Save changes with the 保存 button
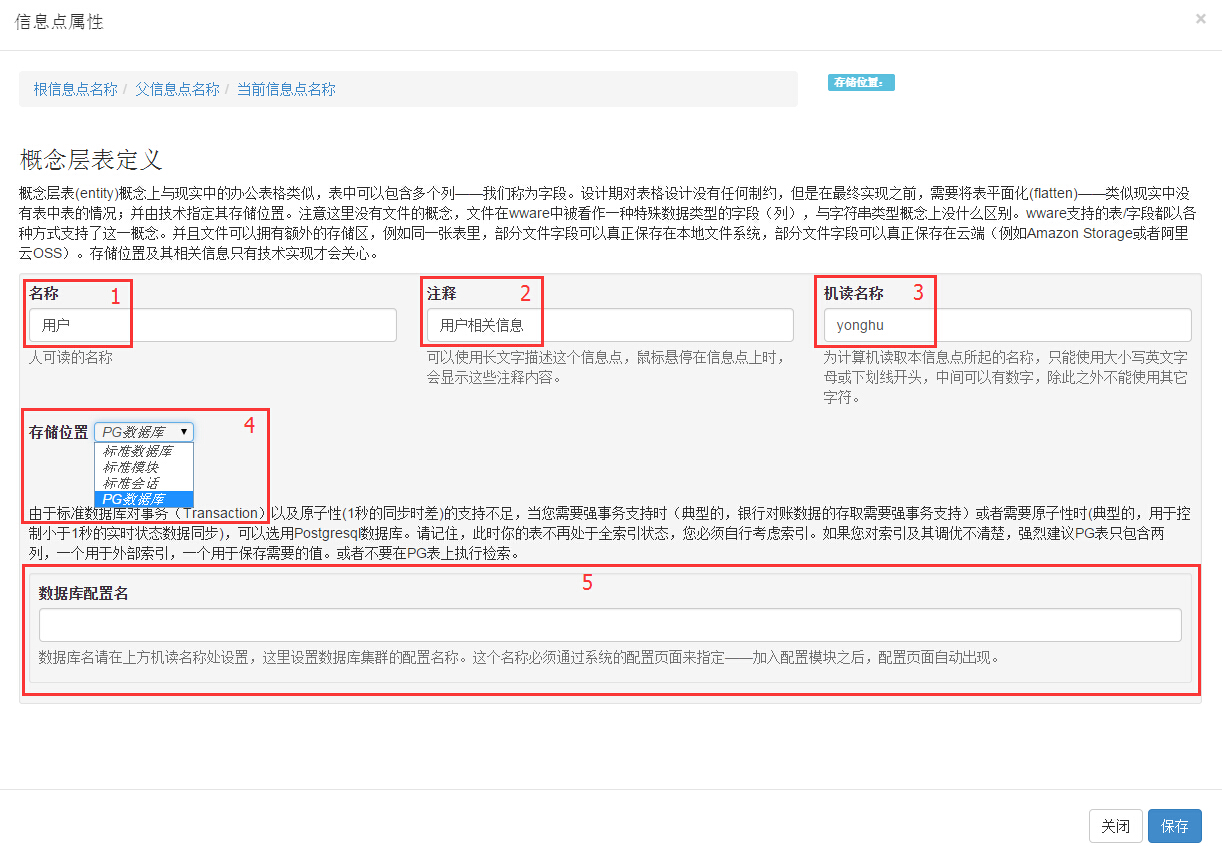 [x=1174, y=826]
